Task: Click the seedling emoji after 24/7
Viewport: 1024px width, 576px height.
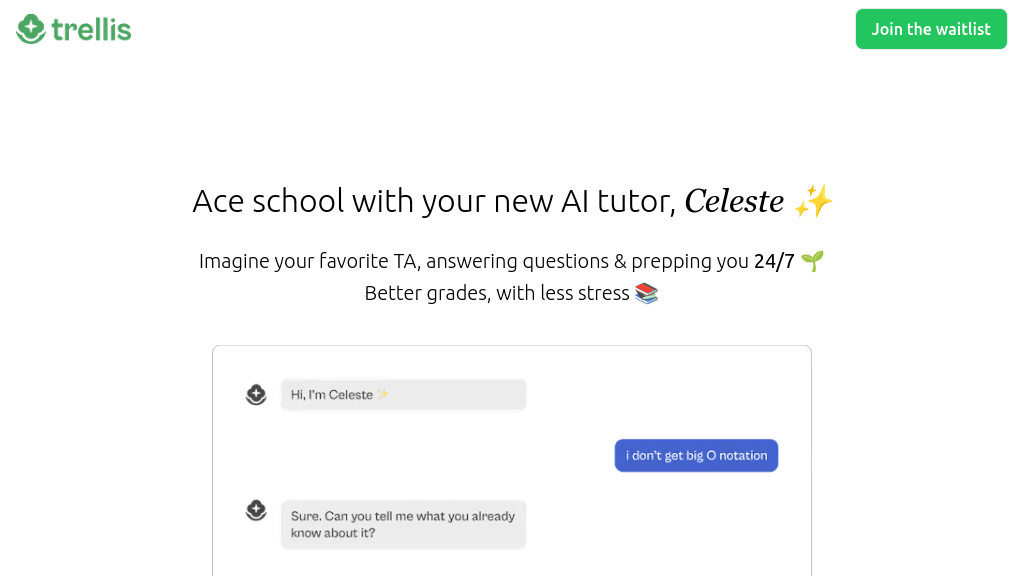Action: (x=813, y=260)
